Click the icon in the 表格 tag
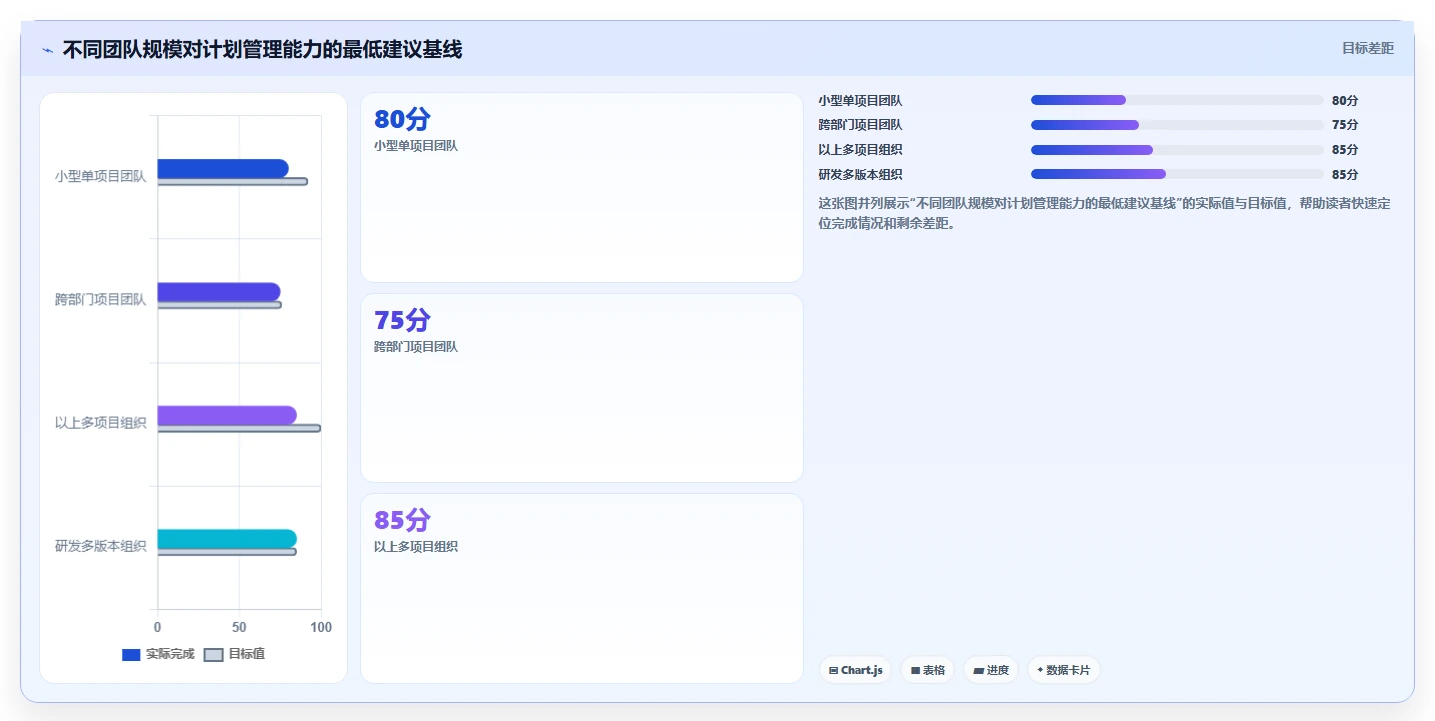The height and width of the screenshot is (721, 1435). 915,670
